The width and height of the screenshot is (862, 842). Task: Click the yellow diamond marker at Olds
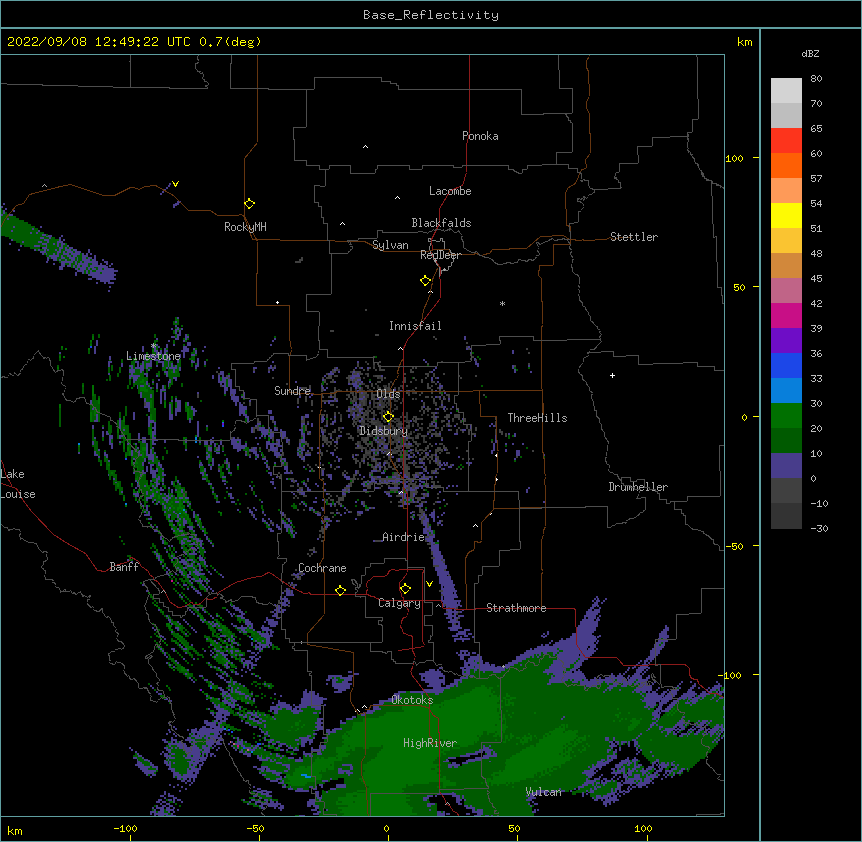coord(389,417)
